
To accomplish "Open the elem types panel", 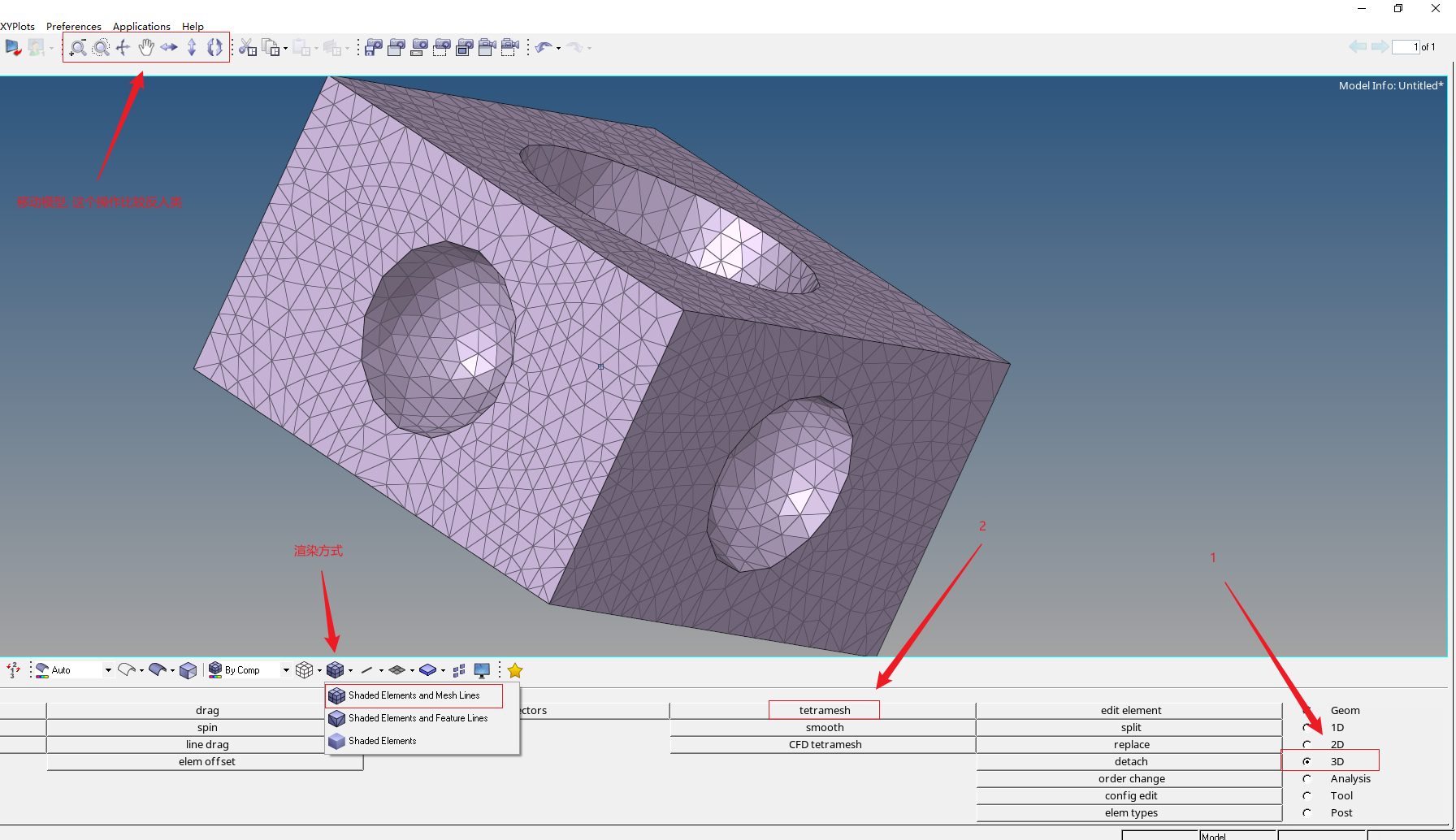I will [1130, 812].
